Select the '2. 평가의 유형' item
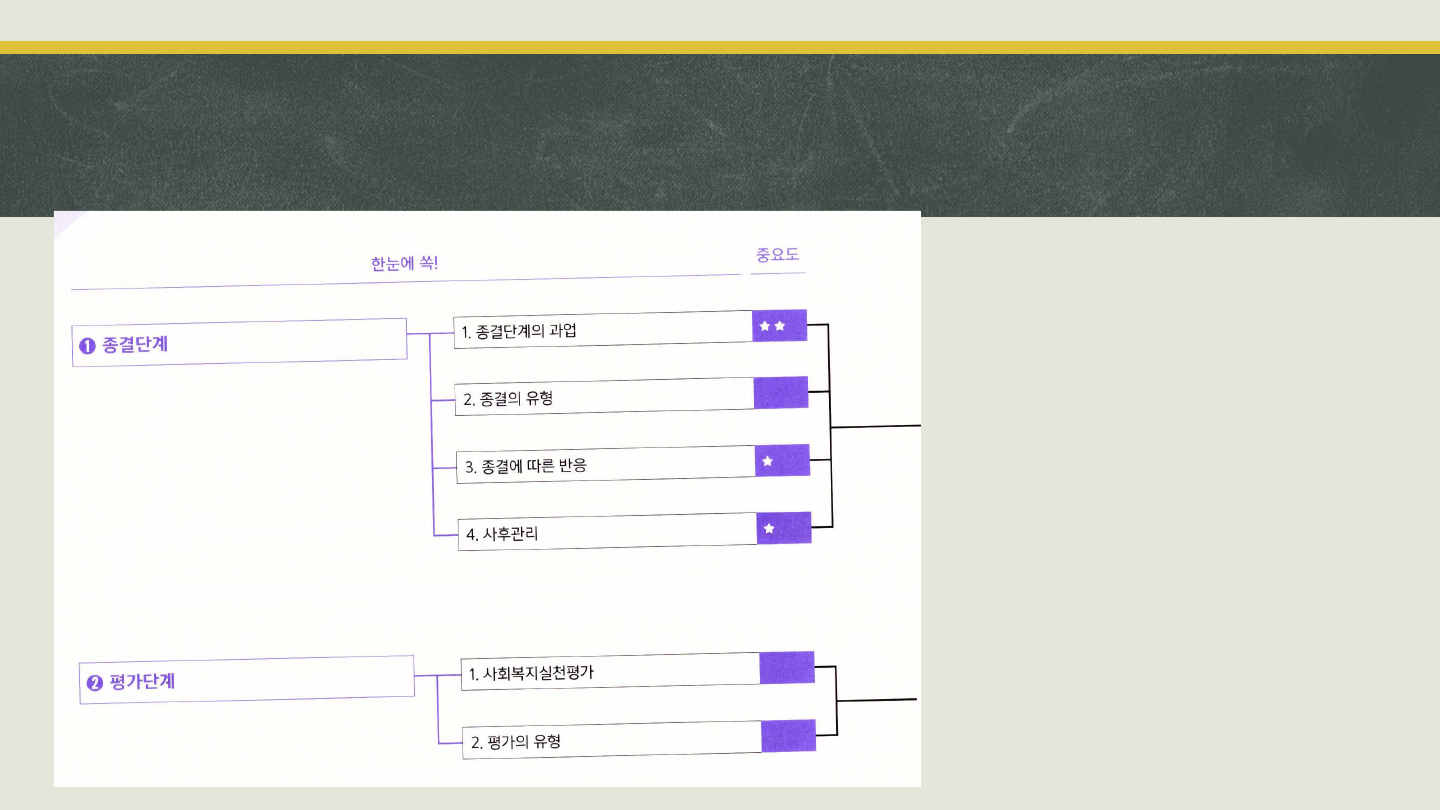 612,740
